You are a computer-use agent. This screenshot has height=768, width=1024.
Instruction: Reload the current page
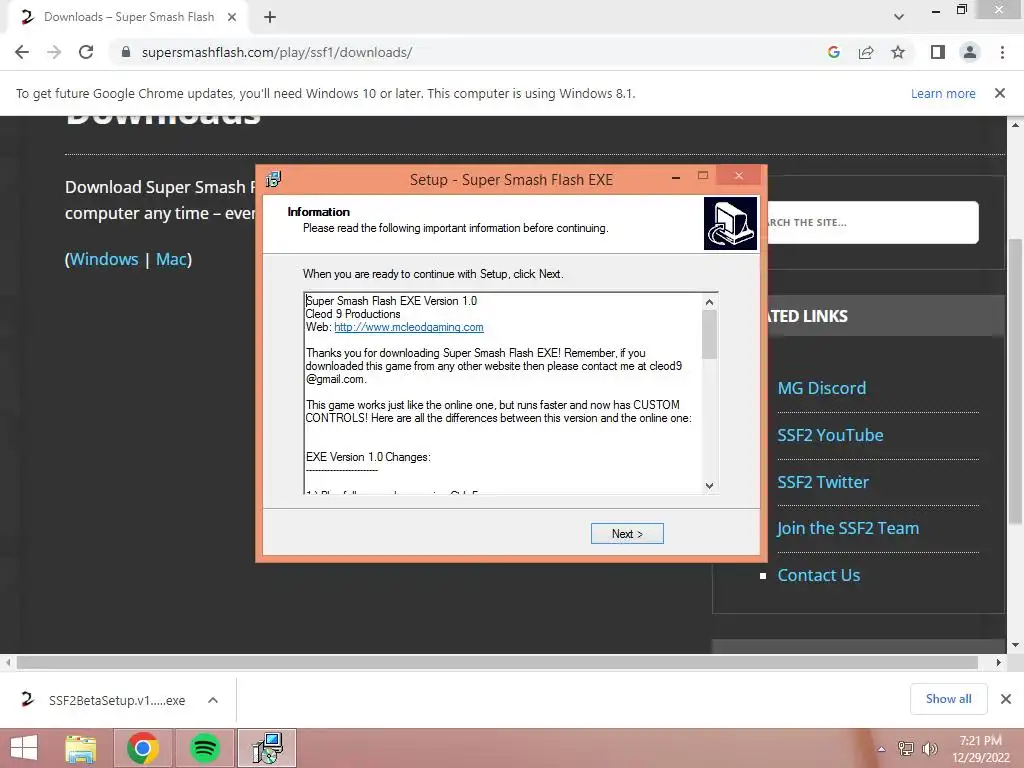[x=86, y=52]
